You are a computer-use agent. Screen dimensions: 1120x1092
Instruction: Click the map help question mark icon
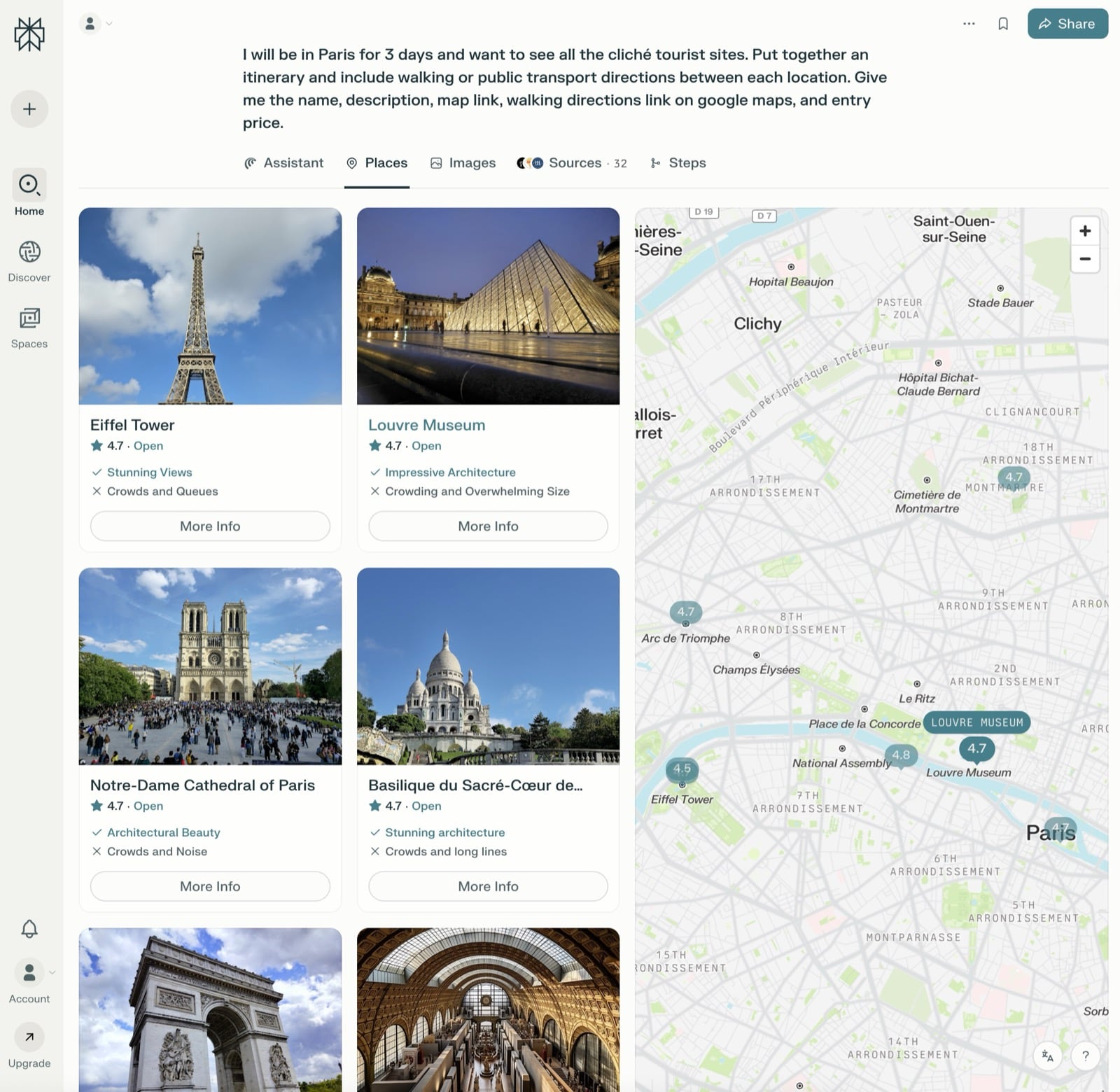click(1085, 1056)
